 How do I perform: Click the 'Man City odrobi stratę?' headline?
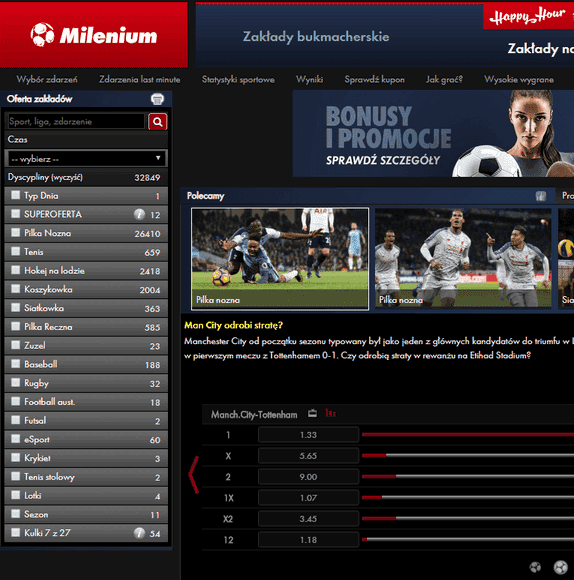pos(233,325)
